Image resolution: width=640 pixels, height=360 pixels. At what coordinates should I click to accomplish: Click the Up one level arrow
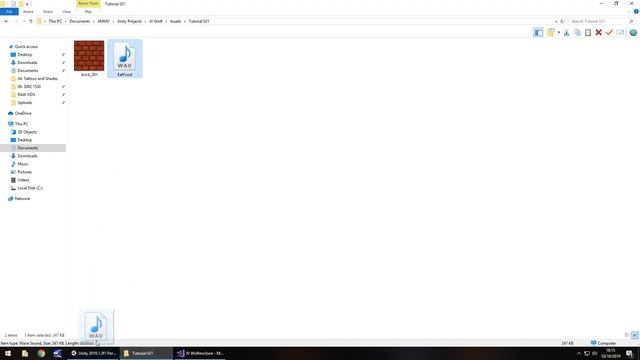coord(31,21)
